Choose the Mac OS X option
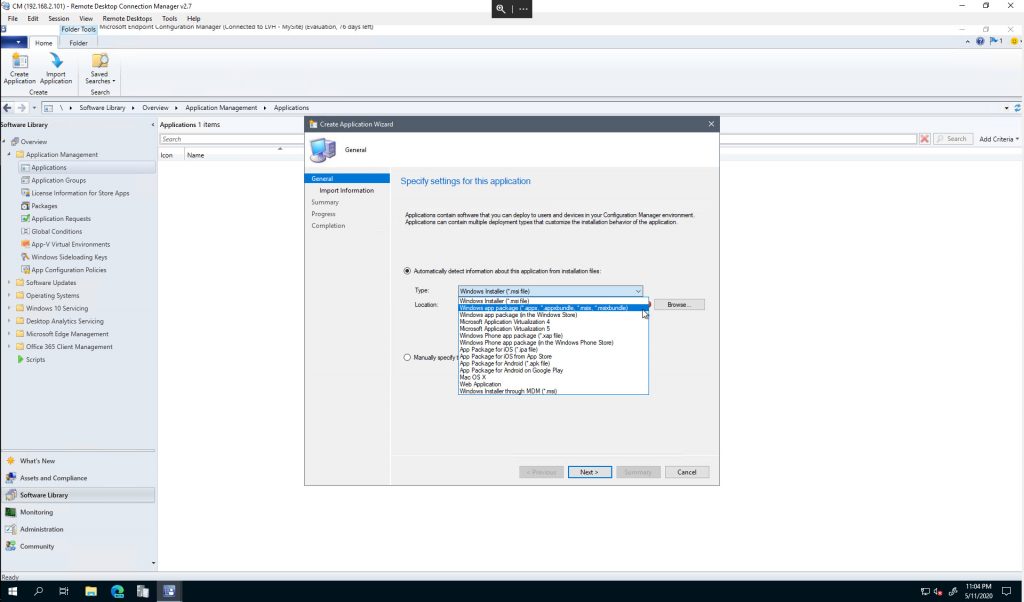 click(x=554, y=377)
